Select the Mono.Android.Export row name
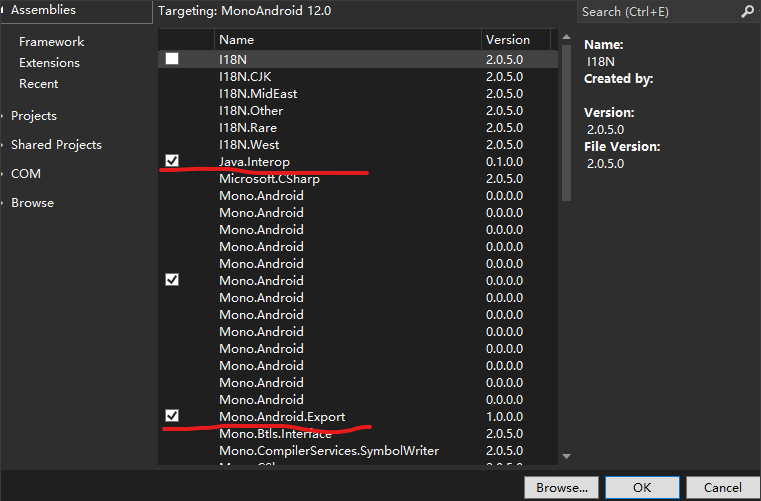Screen dimensions: 761x501 tap(282, 417)
